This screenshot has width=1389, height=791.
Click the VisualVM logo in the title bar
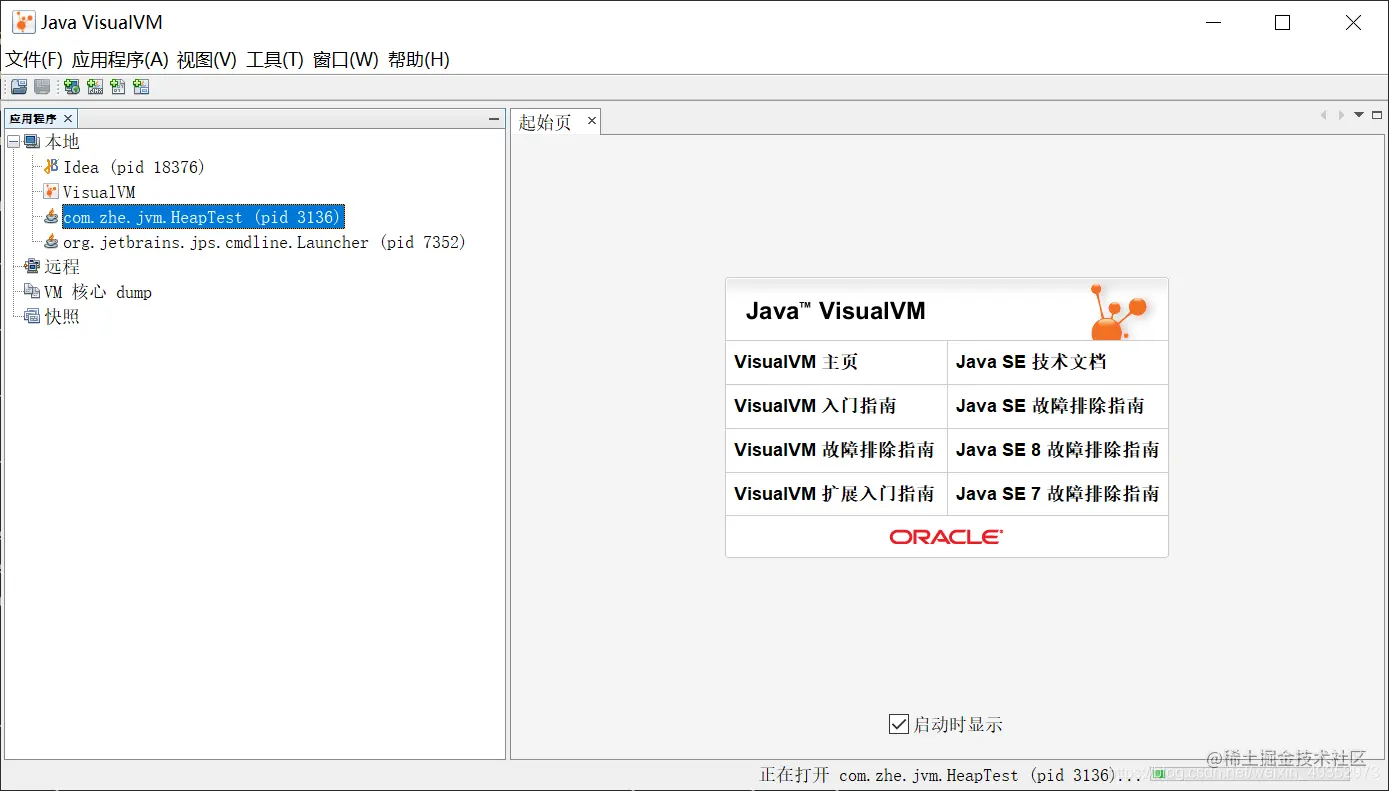click(23, 22)
